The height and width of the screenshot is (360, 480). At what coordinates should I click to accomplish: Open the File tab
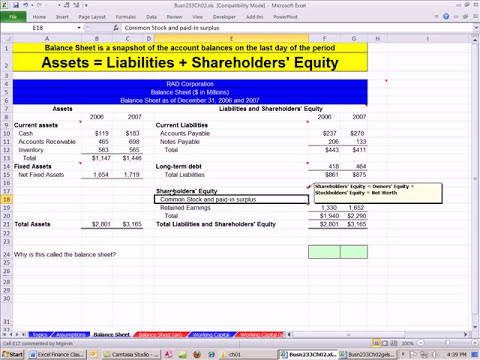point(13,17)
